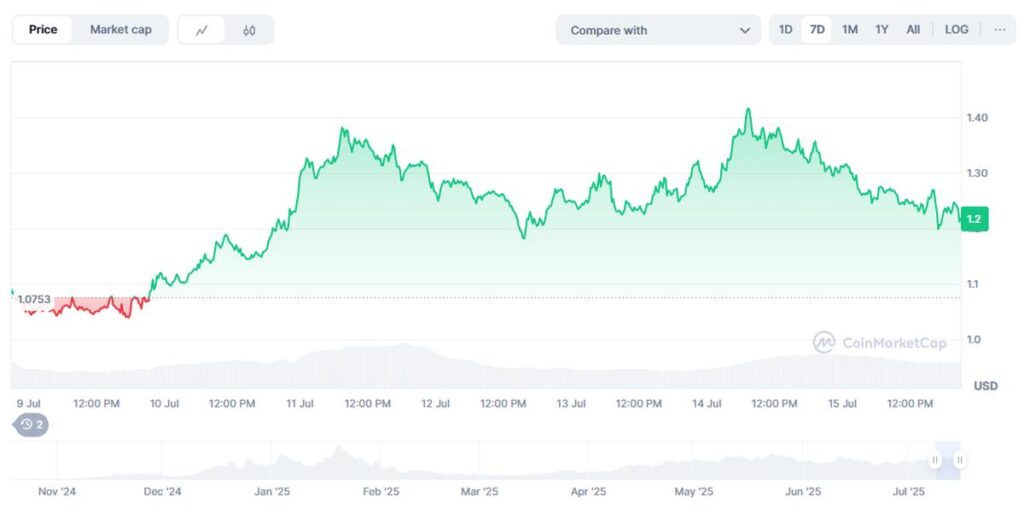Click Dec '24 on the overview timeline

click(x=163, y=492)
